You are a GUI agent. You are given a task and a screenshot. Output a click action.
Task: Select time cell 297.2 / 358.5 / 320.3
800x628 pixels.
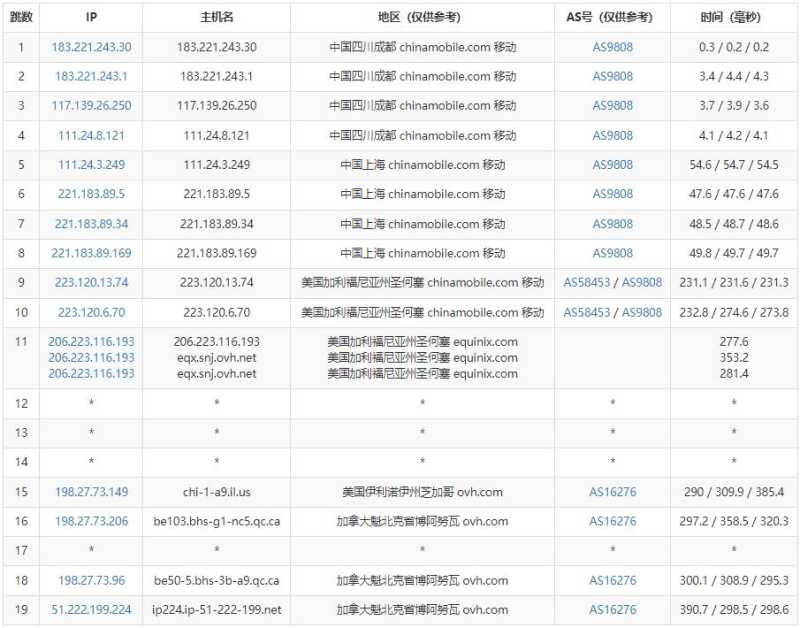click(x=734, y=521)
